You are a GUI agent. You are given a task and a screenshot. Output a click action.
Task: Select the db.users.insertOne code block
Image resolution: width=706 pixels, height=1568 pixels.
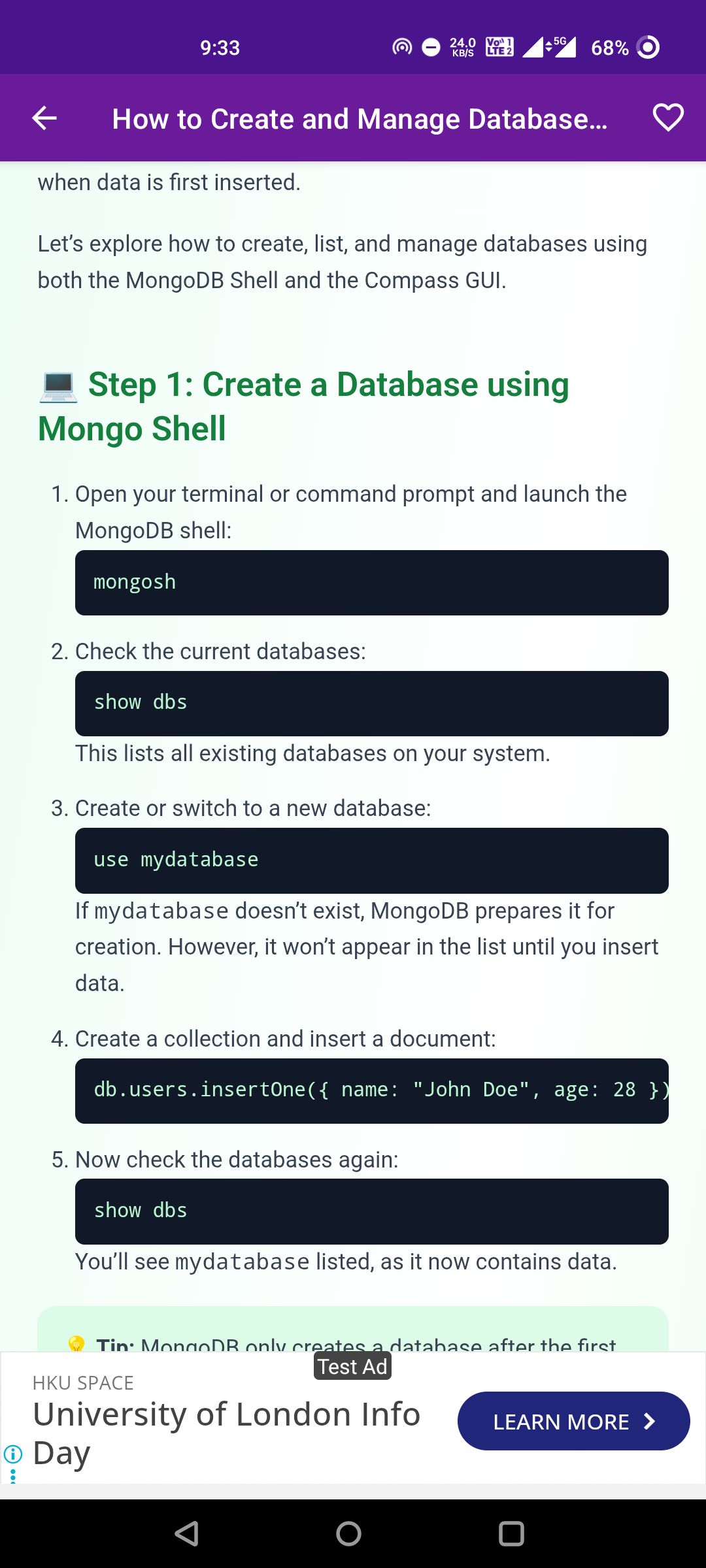(x=371, y=1091)
